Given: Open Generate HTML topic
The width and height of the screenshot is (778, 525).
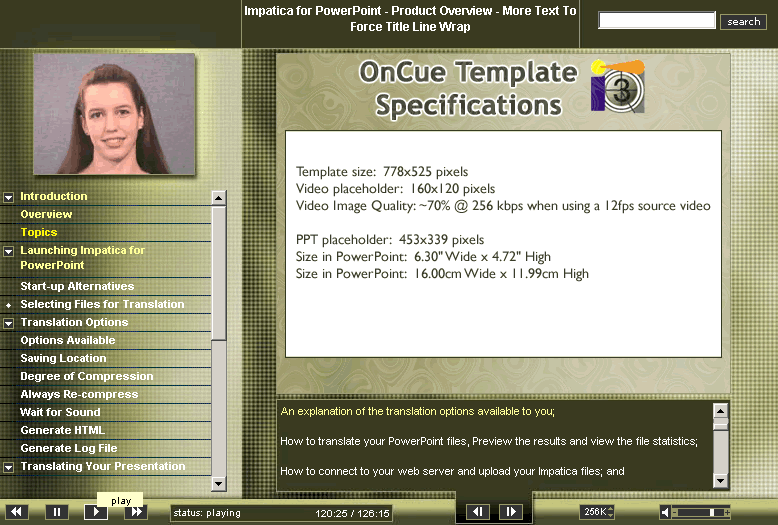Looking at the screenshot, I should pyautogui.click(x=63, y=430).
